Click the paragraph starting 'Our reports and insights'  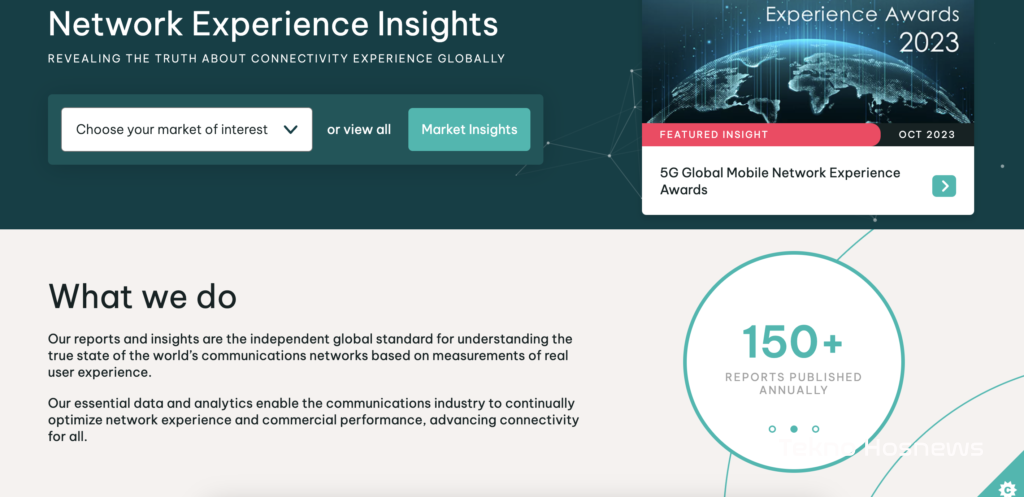coord(310,356)
